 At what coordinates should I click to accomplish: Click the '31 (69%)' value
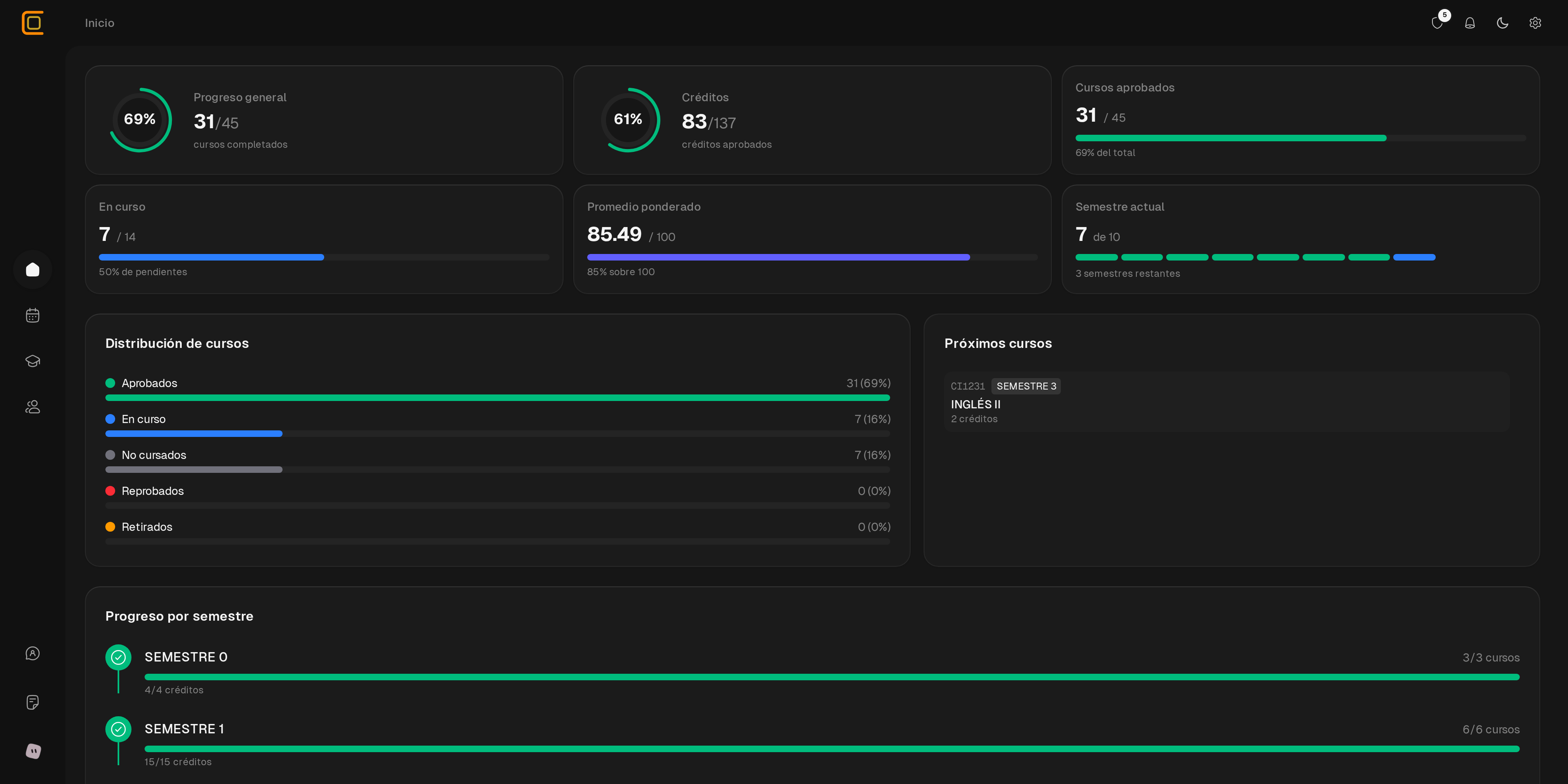[868, 383]
